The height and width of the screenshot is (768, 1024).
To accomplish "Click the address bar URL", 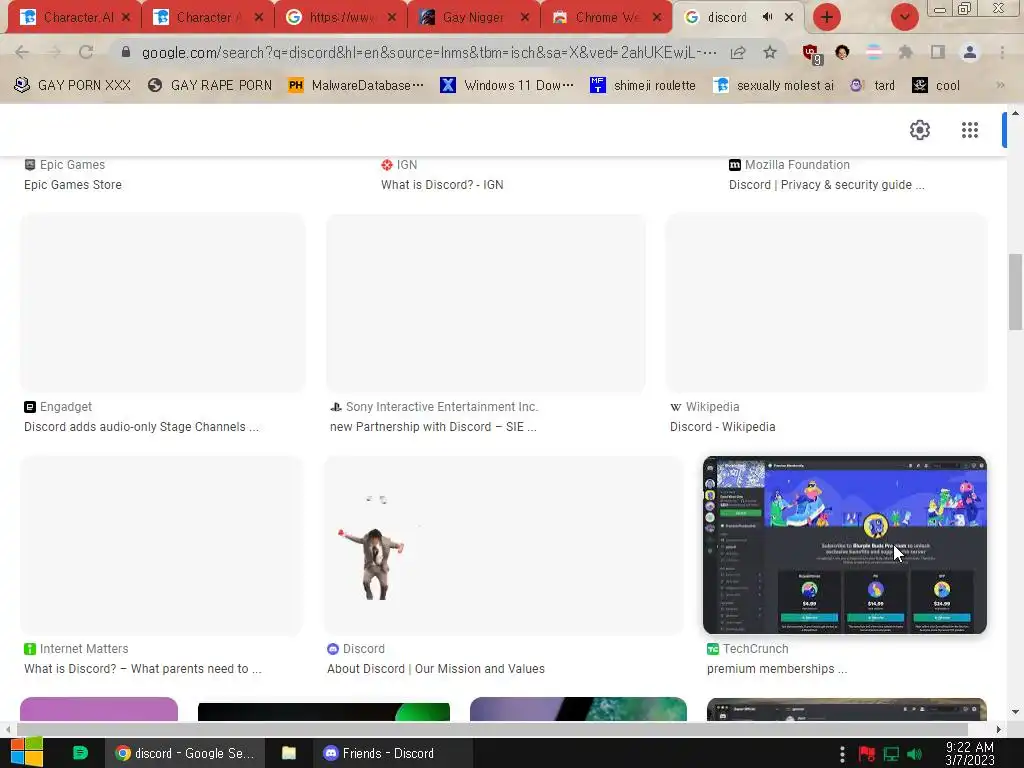I will click(x=428, y=52).
